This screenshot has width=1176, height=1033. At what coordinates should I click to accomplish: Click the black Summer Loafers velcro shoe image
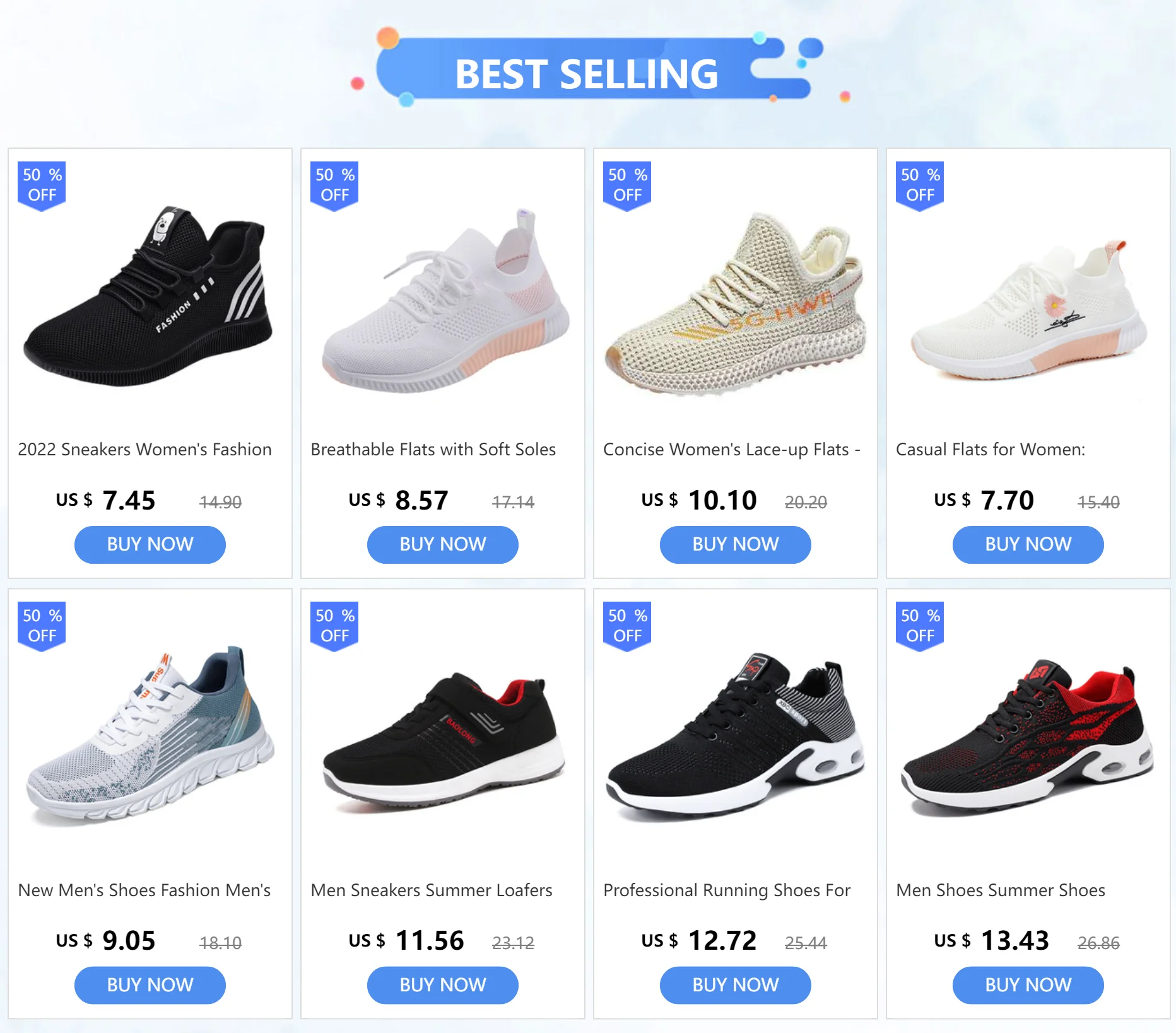click(x=444, y=738)
